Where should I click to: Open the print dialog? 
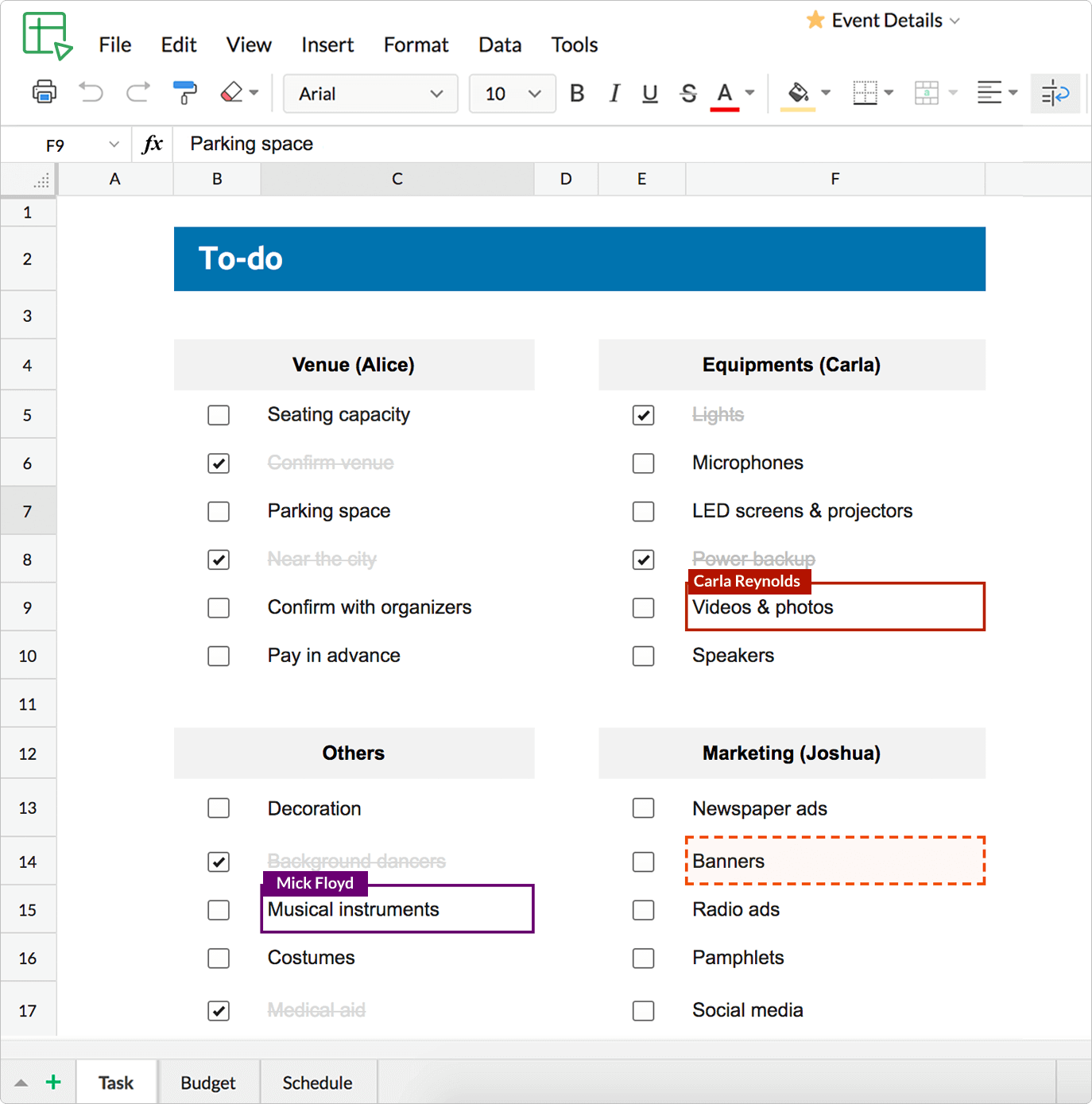pyautogui.click(x=45, y=93)
